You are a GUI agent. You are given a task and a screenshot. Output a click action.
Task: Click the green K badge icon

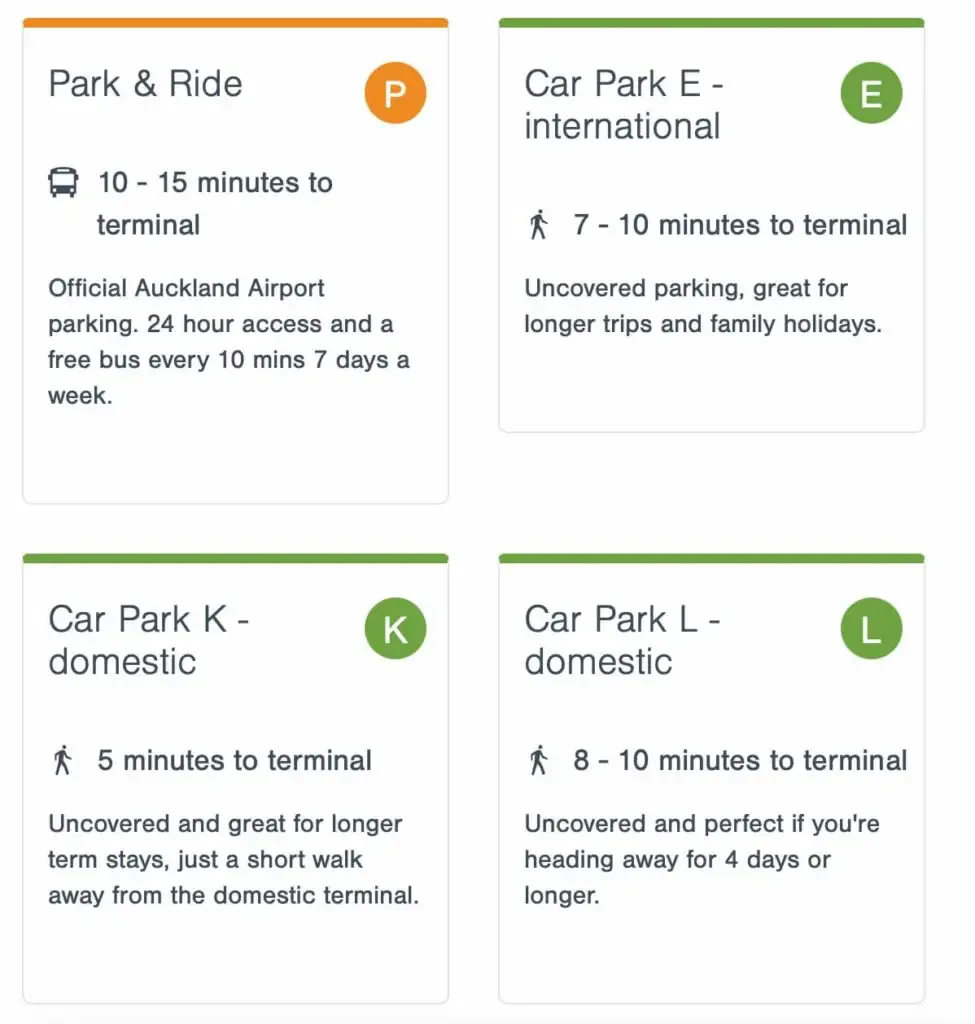click(x=395, y=628)
